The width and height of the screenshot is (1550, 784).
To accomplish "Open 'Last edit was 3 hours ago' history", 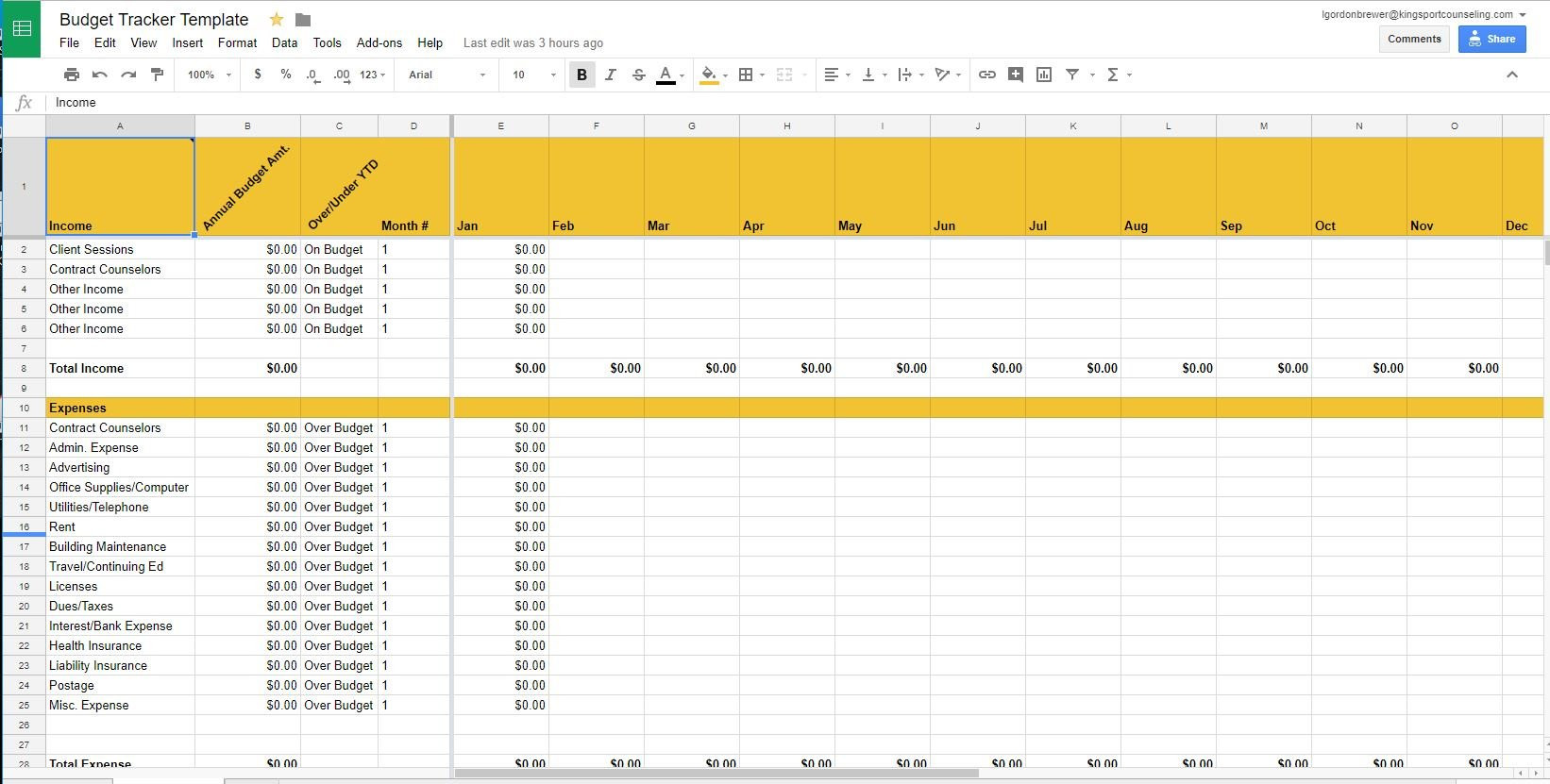I will tap(532, 43).
